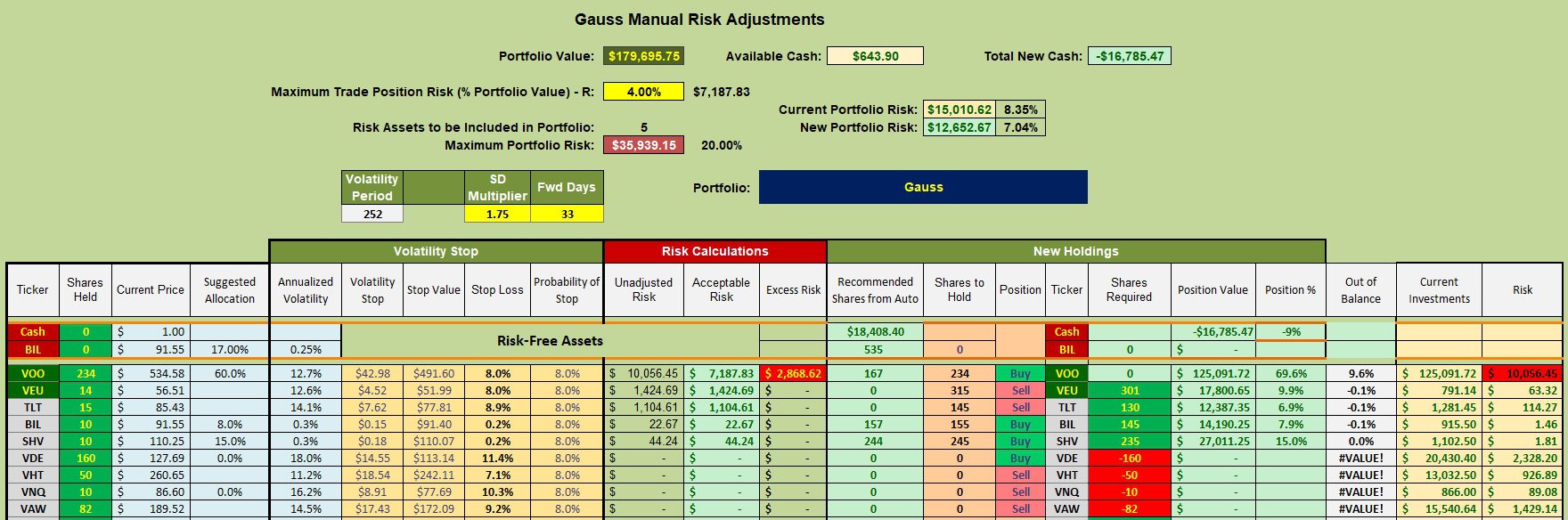Click the New Holdings section header
Viewport: 1568px width, 520px height.
pos(1075,251)
